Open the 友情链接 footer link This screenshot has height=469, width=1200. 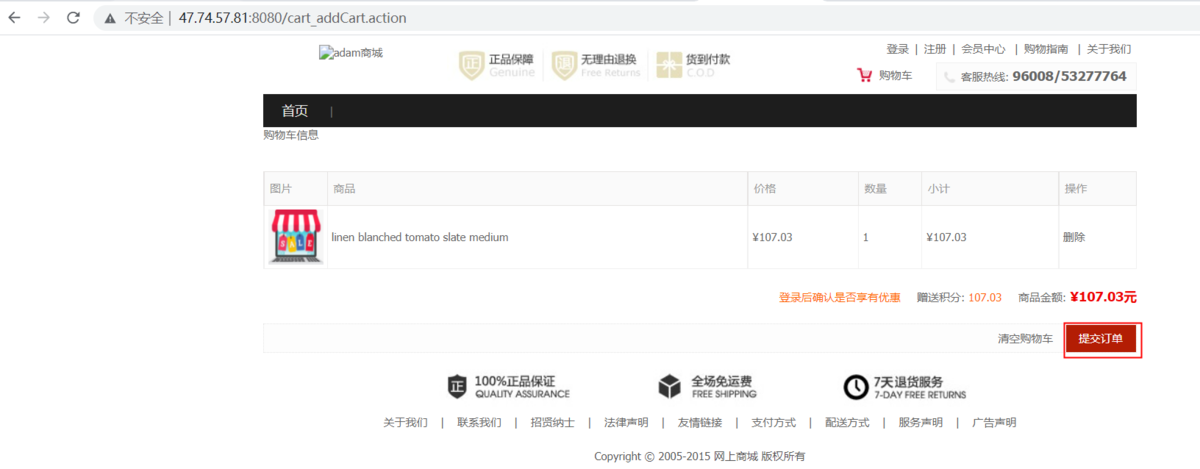(700, 422)
